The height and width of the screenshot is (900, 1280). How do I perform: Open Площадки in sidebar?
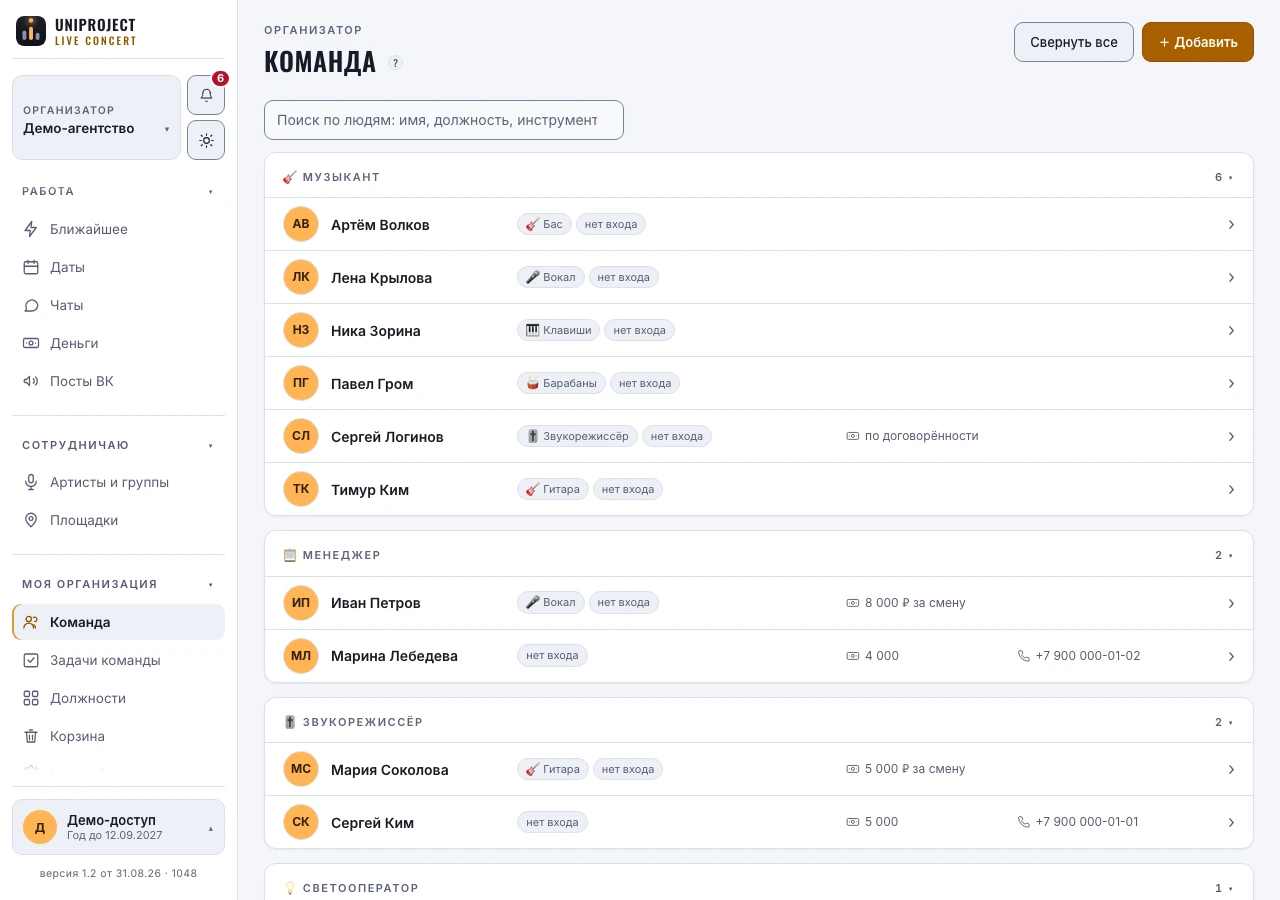click(x=118, y=520)
